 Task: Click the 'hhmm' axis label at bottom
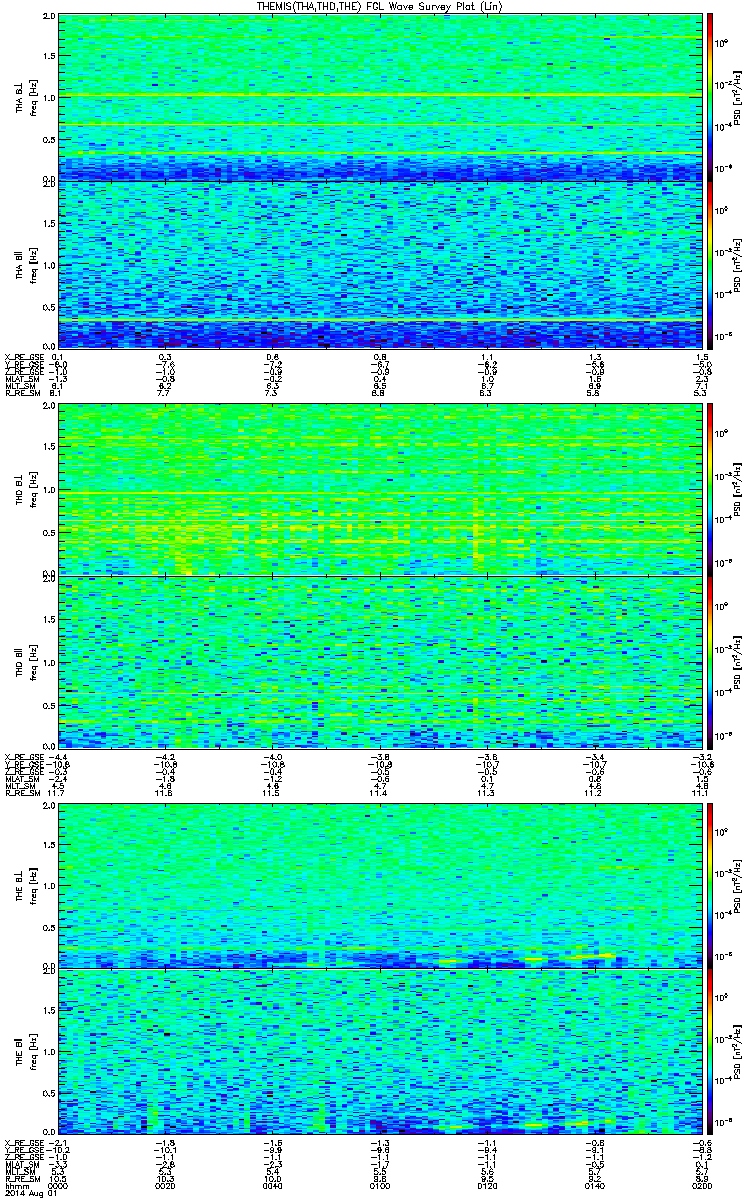click(16, 1185)
